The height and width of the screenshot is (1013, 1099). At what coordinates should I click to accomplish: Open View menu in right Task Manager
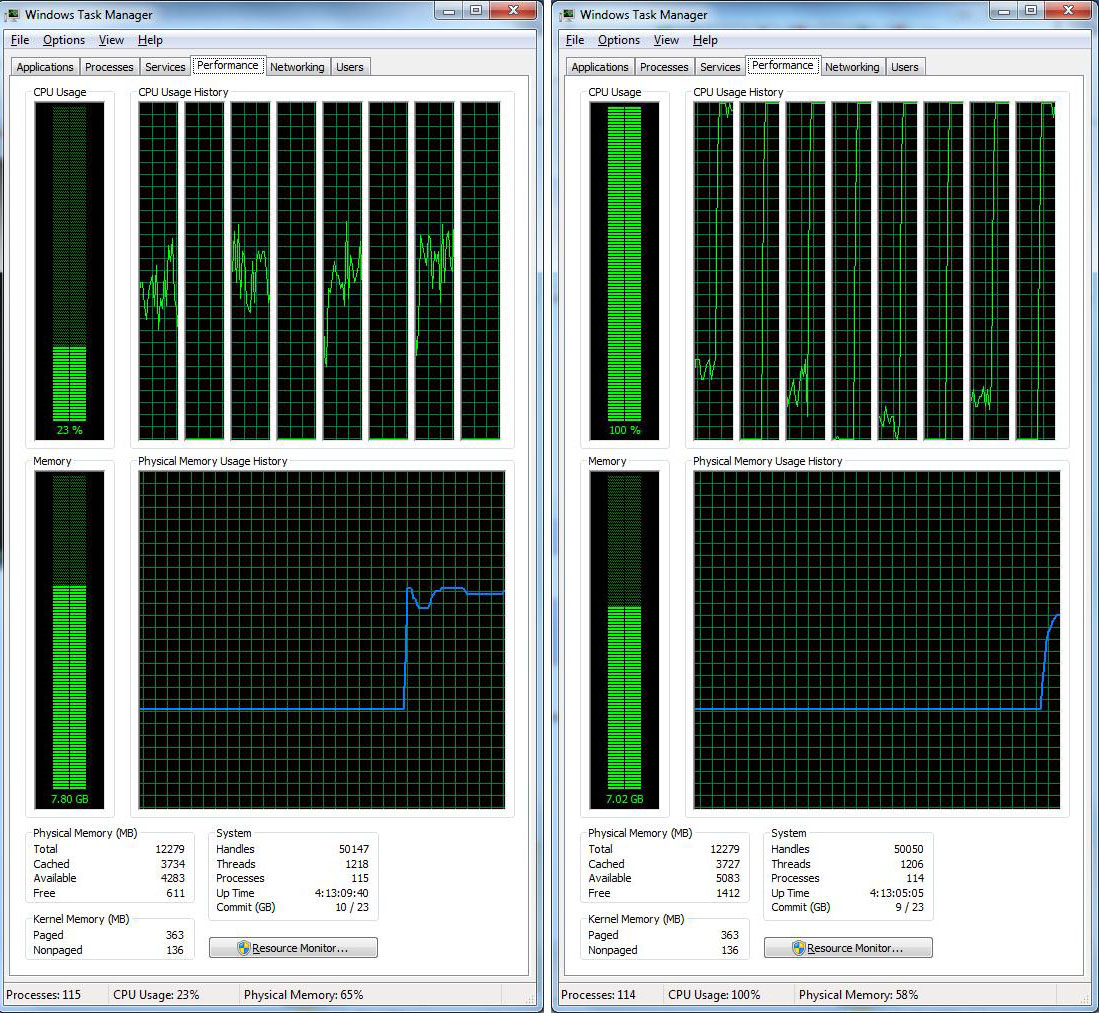pos(666,40)
